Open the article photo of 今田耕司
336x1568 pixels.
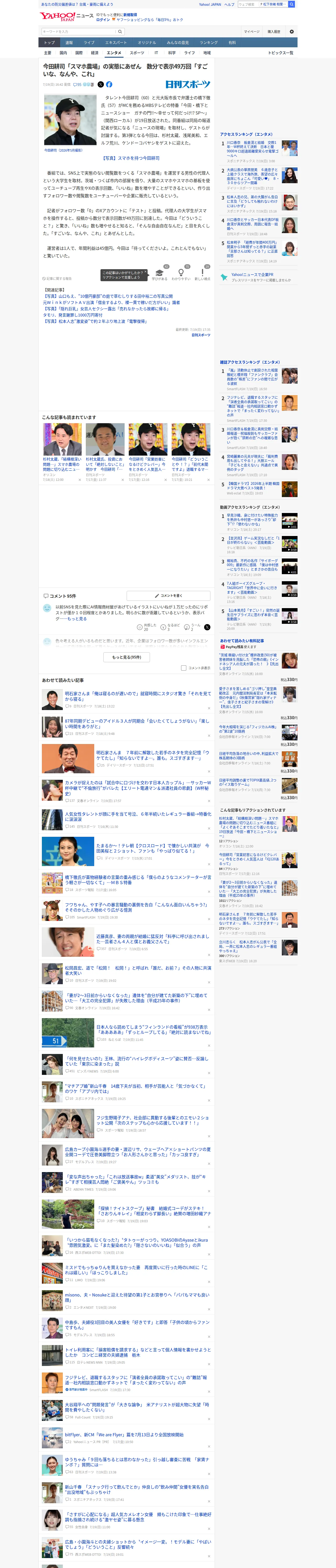(x=70, y=120)
